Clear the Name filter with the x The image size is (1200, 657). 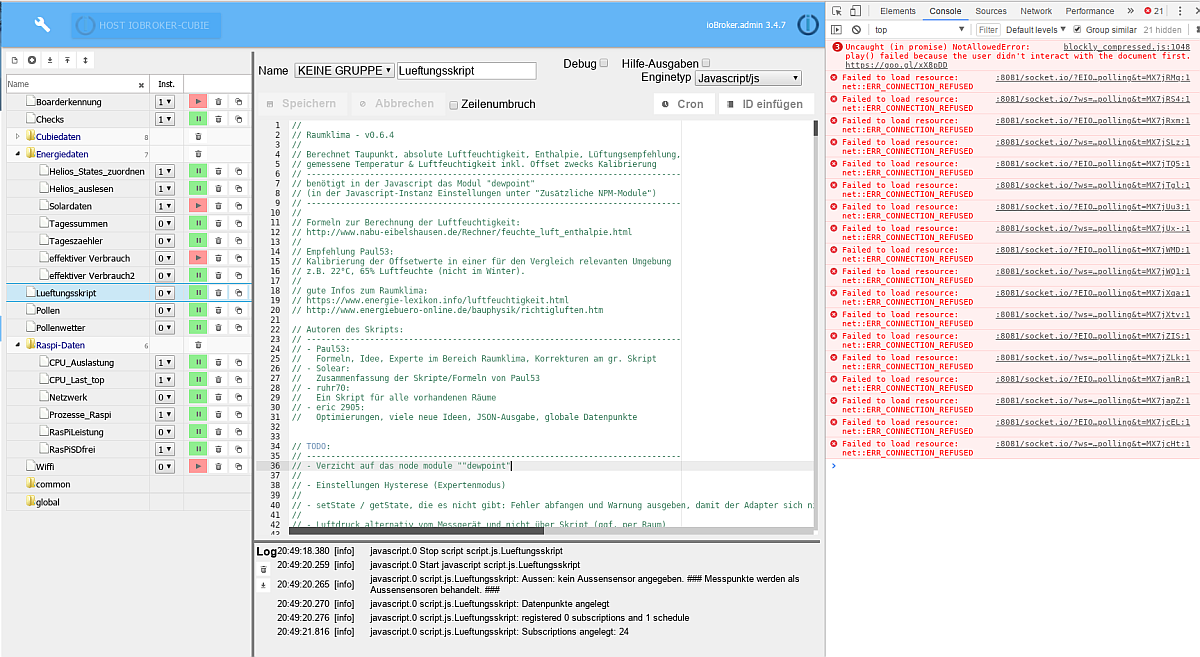141,83
